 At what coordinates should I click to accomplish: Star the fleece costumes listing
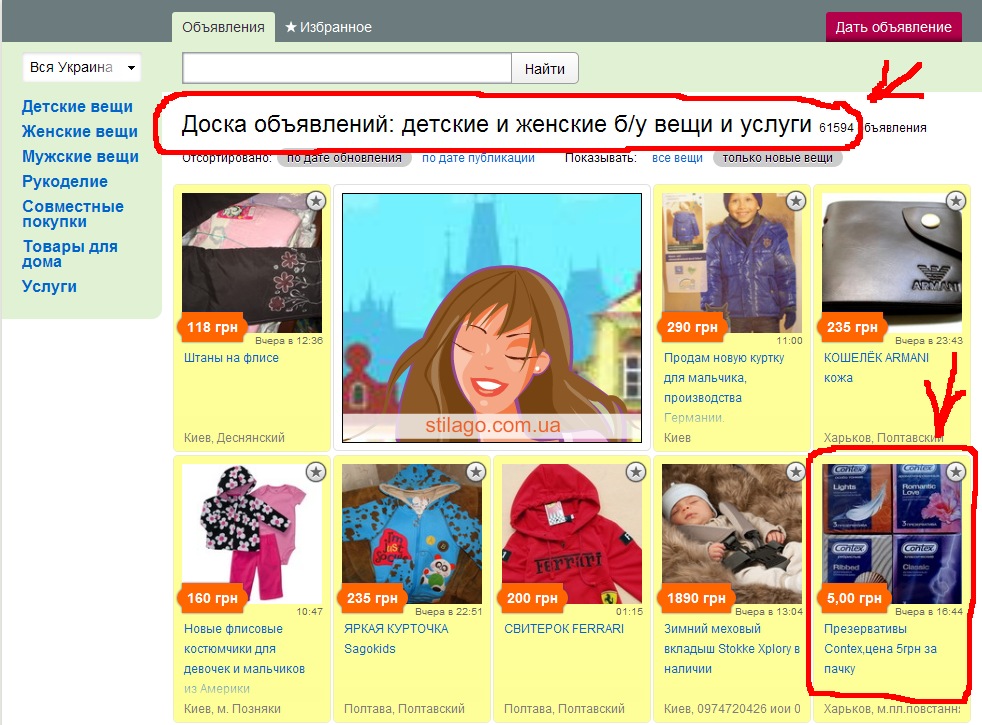coord(316,471)
